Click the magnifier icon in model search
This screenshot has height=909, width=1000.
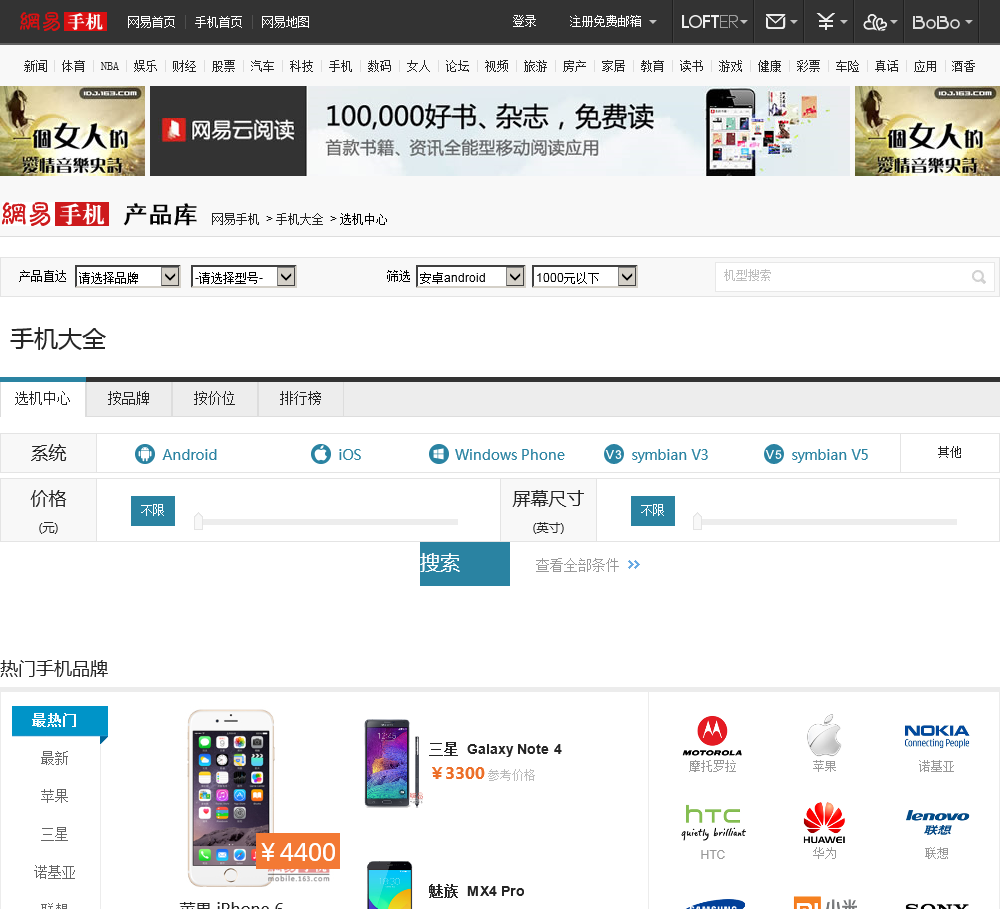[978, 277]
